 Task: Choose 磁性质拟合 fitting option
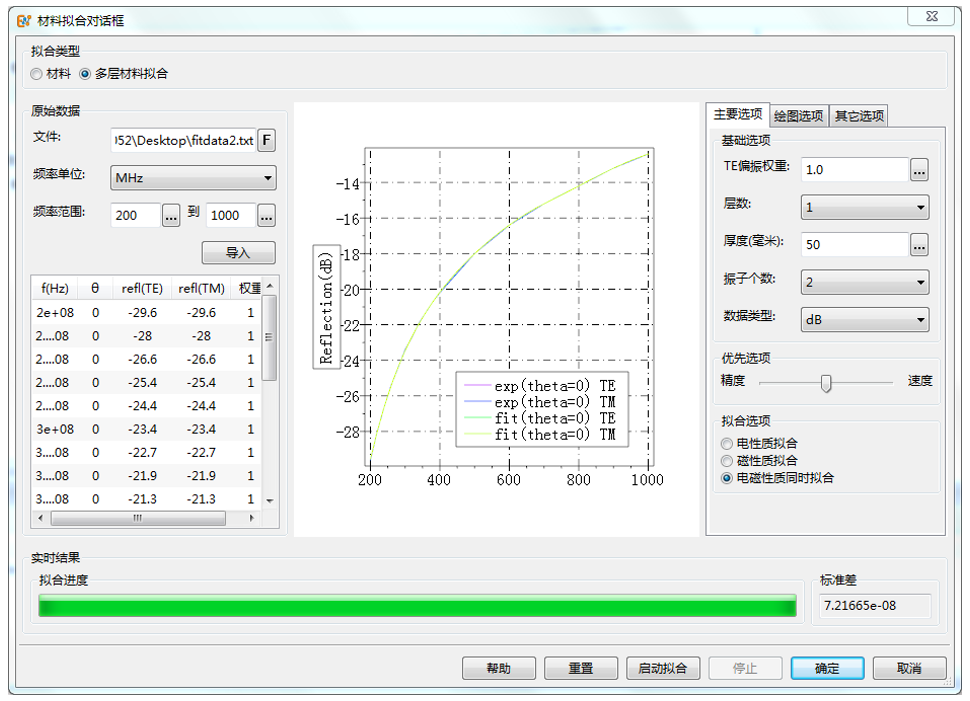click(727, 461)
